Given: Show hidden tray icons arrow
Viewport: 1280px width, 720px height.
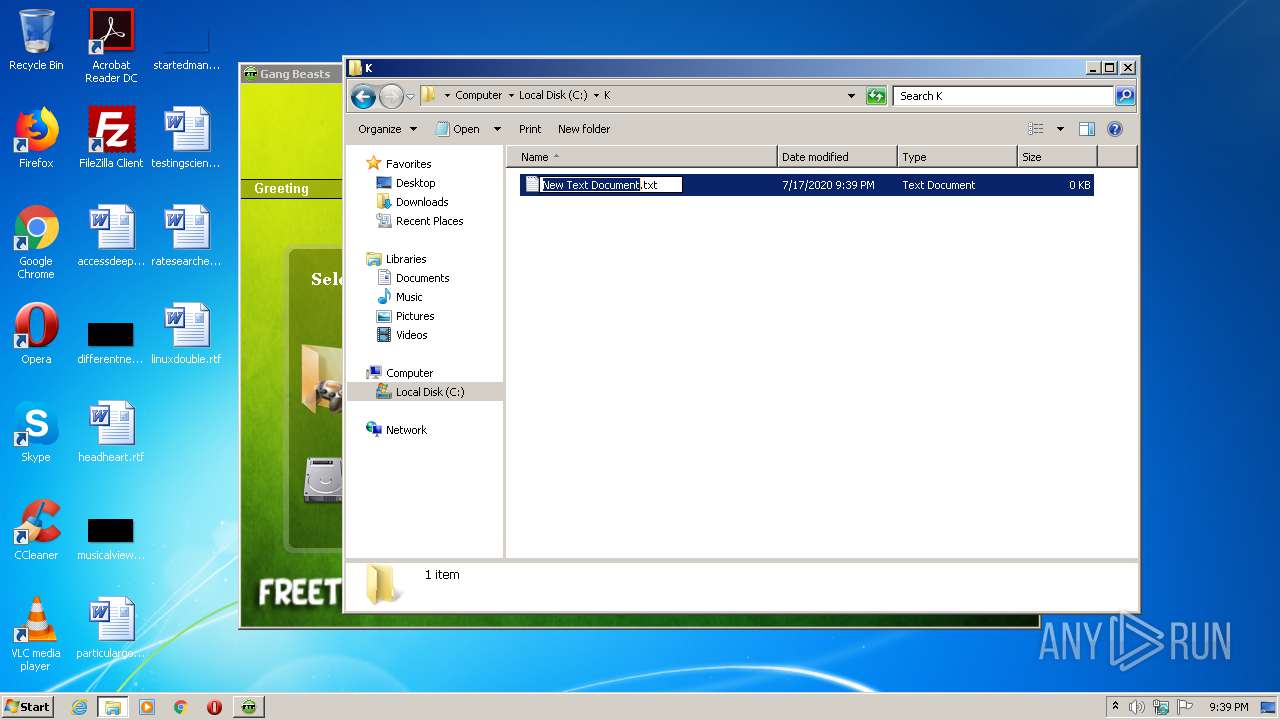Looking at the screenshot, I should tap(1115, 707).
